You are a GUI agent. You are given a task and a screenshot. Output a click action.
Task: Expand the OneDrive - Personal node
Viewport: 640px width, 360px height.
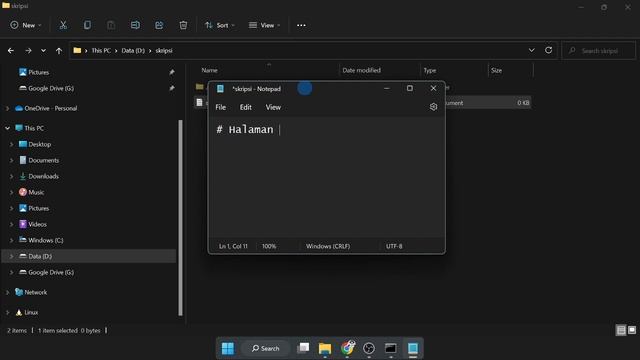7,108
